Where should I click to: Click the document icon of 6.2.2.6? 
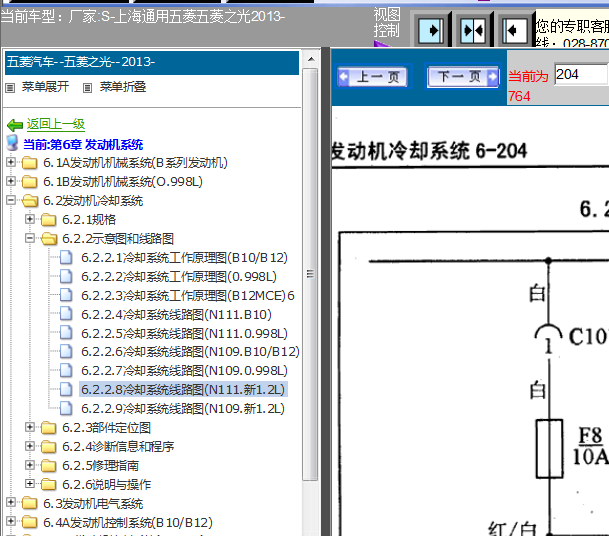66,351
